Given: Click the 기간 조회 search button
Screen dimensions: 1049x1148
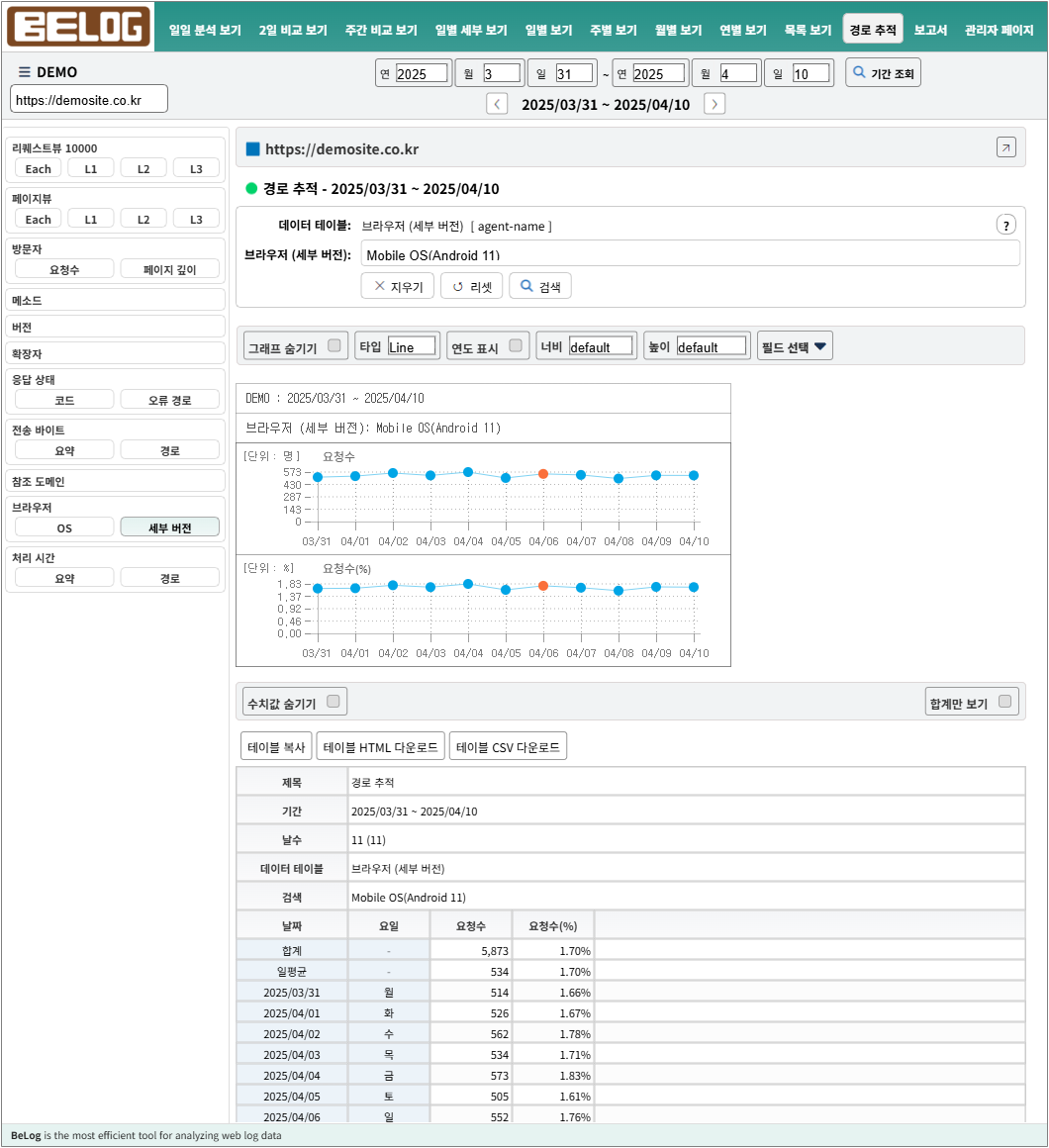Looking at the screenshot, I should pos(883,73).
